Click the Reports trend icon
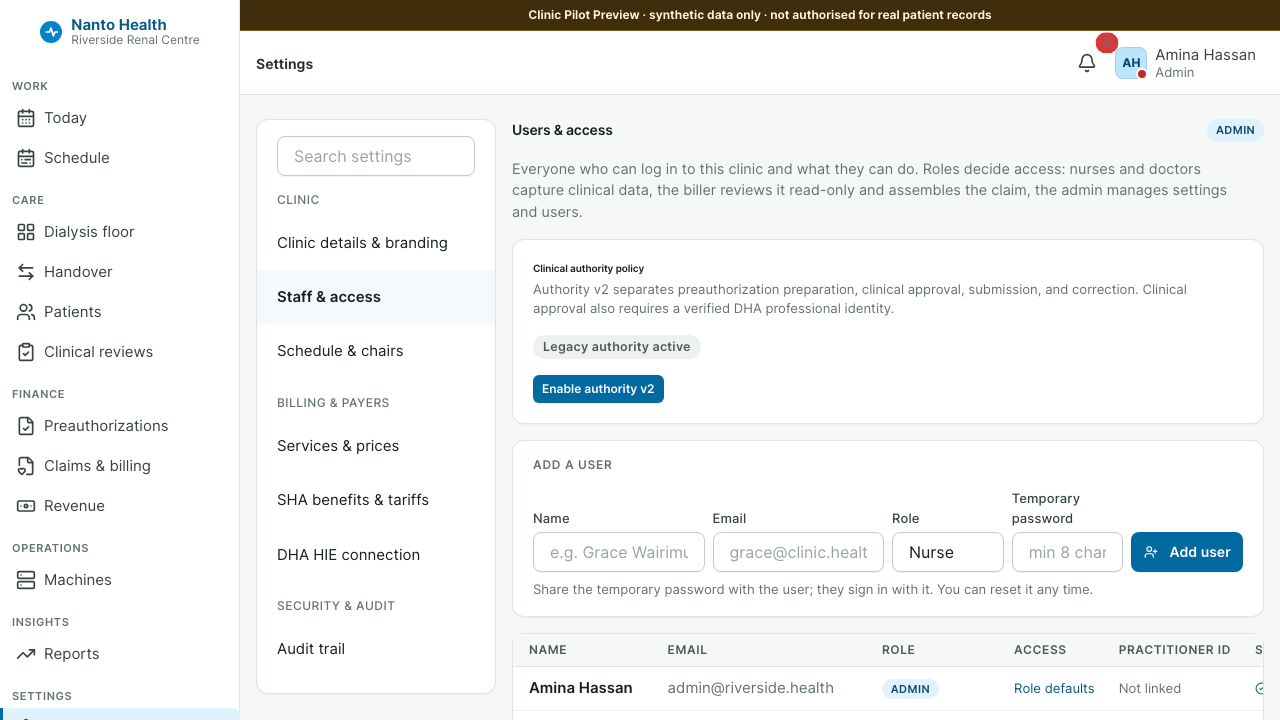This screenshot has width=1280, height=720. point(26,654)
